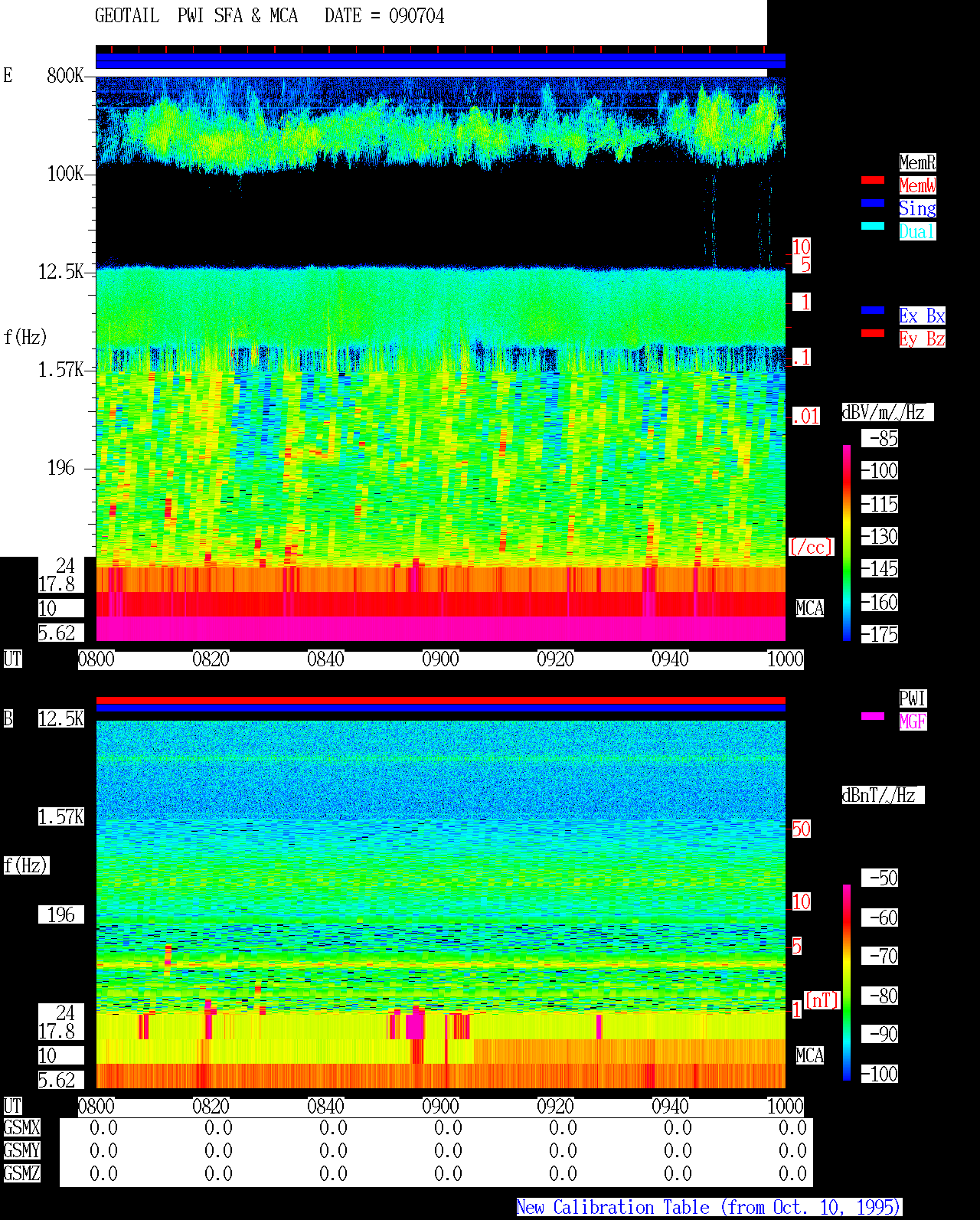The height and width of the screenshot is (1220, 980).
Task: Click the magenta MGF legend swatch
Action: (x=873, y=716)
